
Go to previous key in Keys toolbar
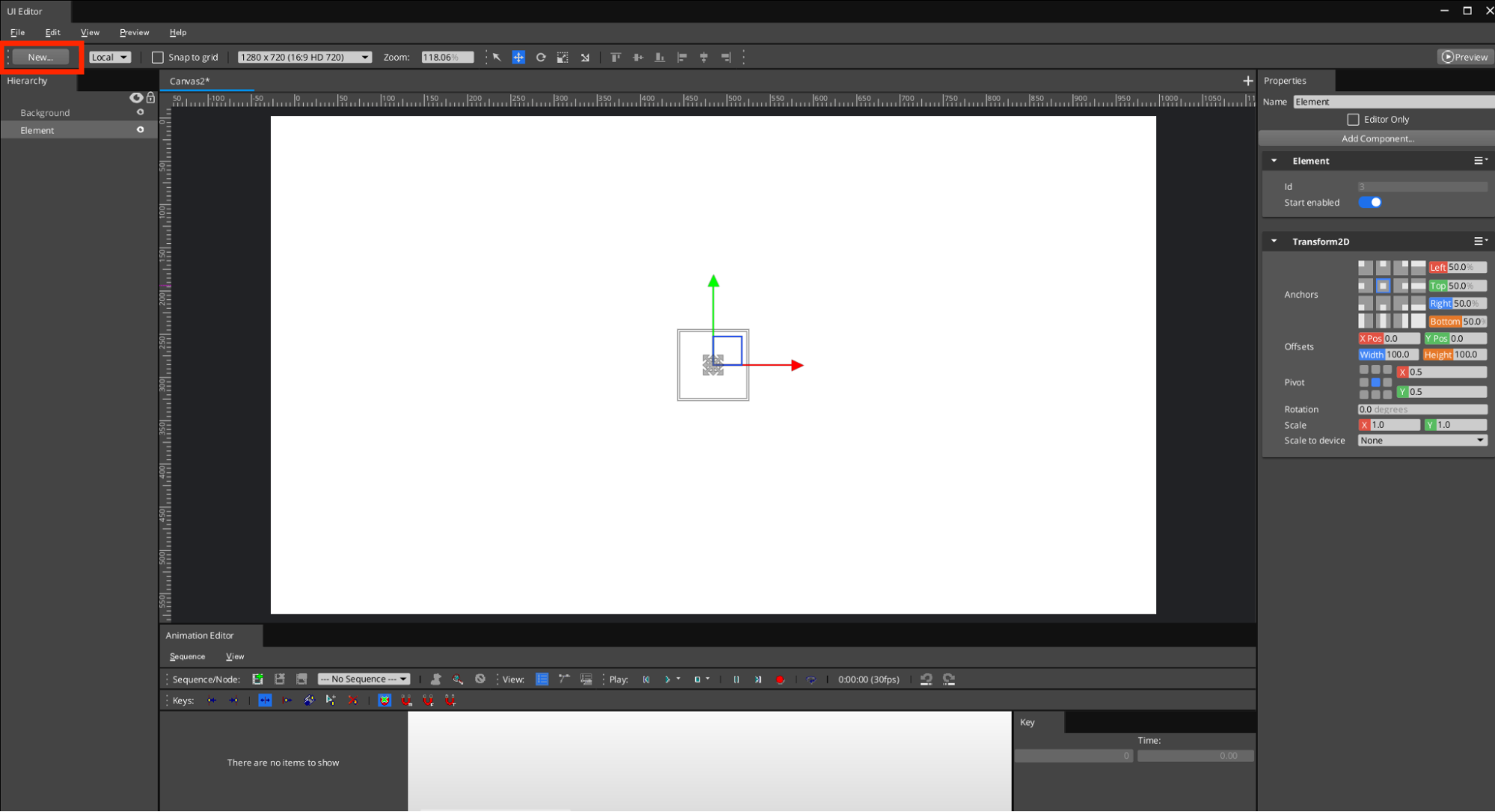[212, 701]
